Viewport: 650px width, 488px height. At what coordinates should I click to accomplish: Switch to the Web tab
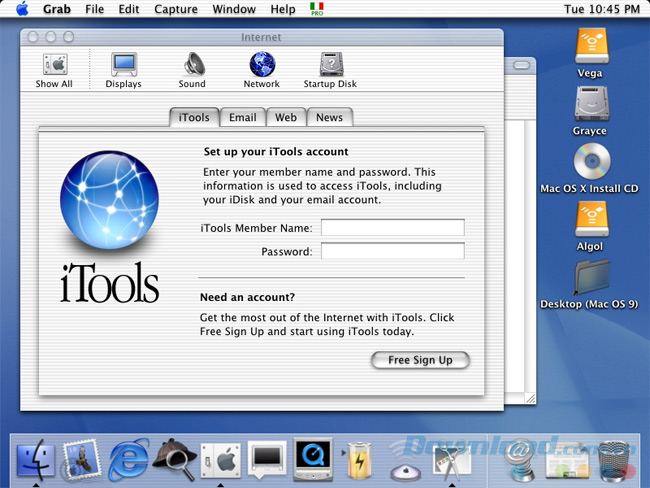286,117
